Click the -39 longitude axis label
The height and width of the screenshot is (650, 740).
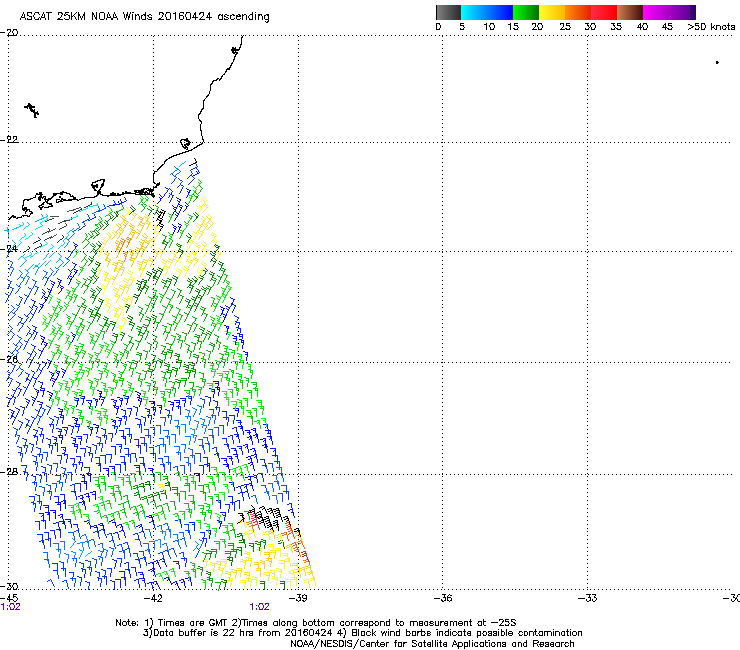point(298,598)
